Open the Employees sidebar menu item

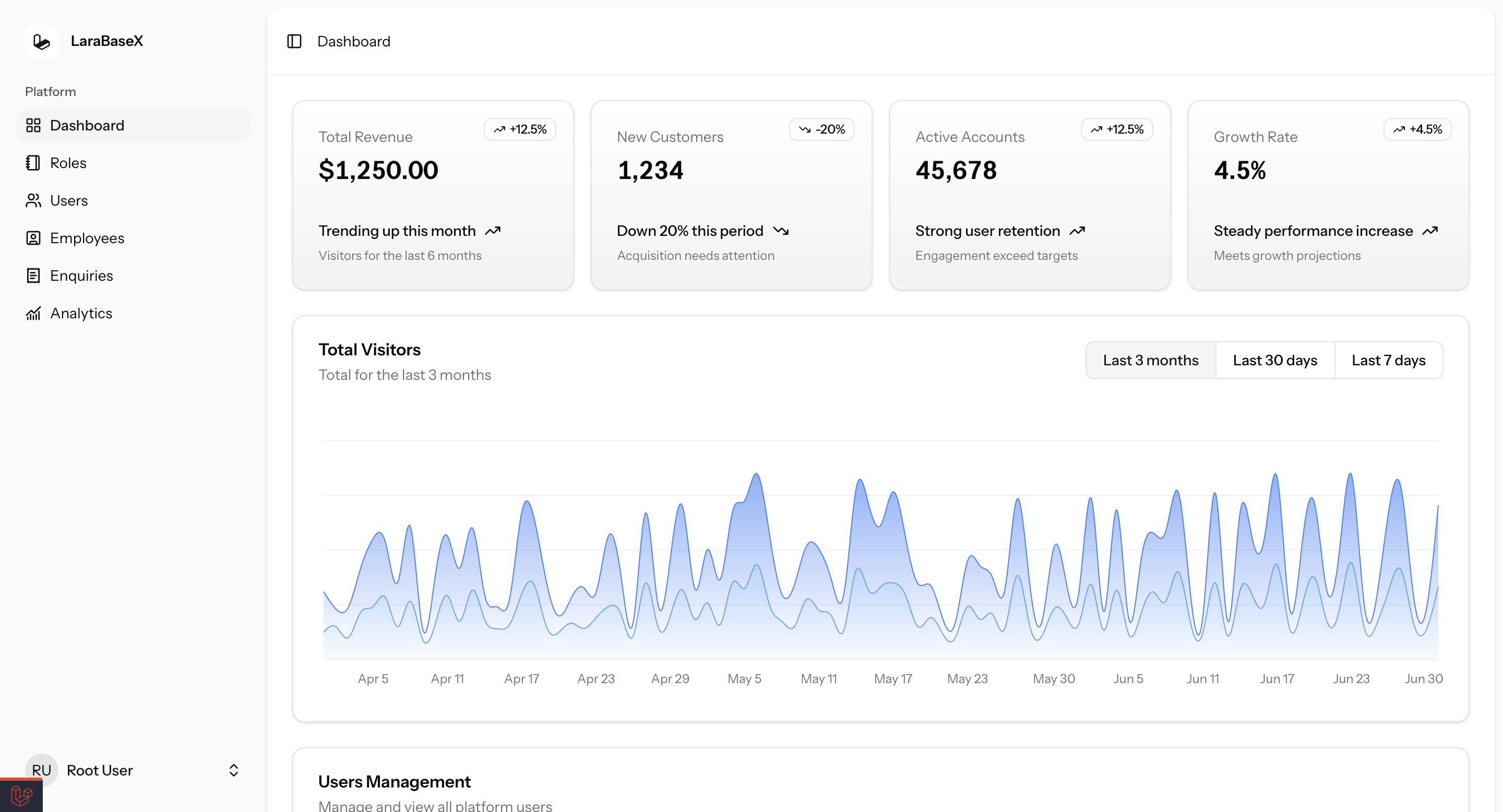point(134,238)
